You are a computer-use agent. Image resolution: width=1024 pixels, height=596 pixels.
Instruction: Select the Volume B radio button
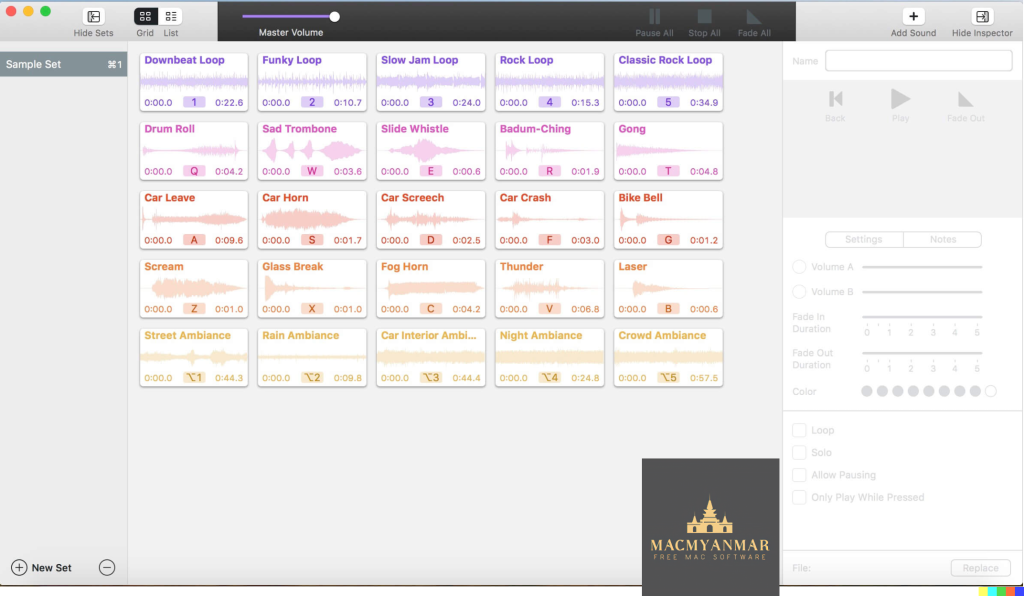799,292
